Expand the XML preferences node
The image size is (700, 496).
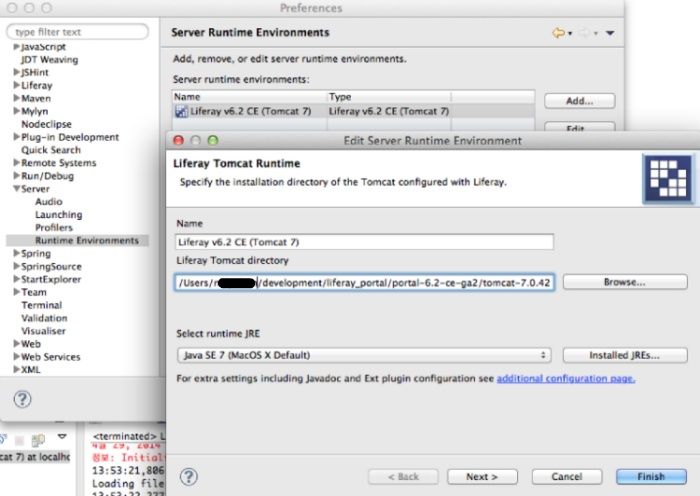[17, 370]
